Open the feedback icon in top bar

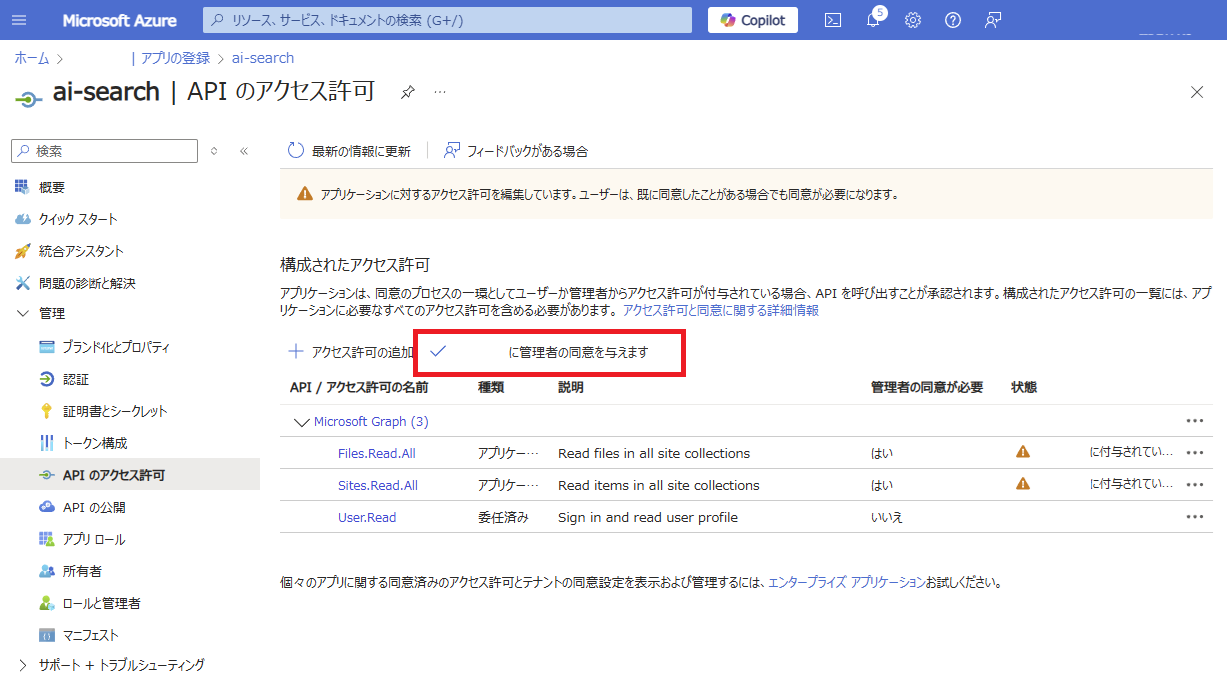click(993, 20)
